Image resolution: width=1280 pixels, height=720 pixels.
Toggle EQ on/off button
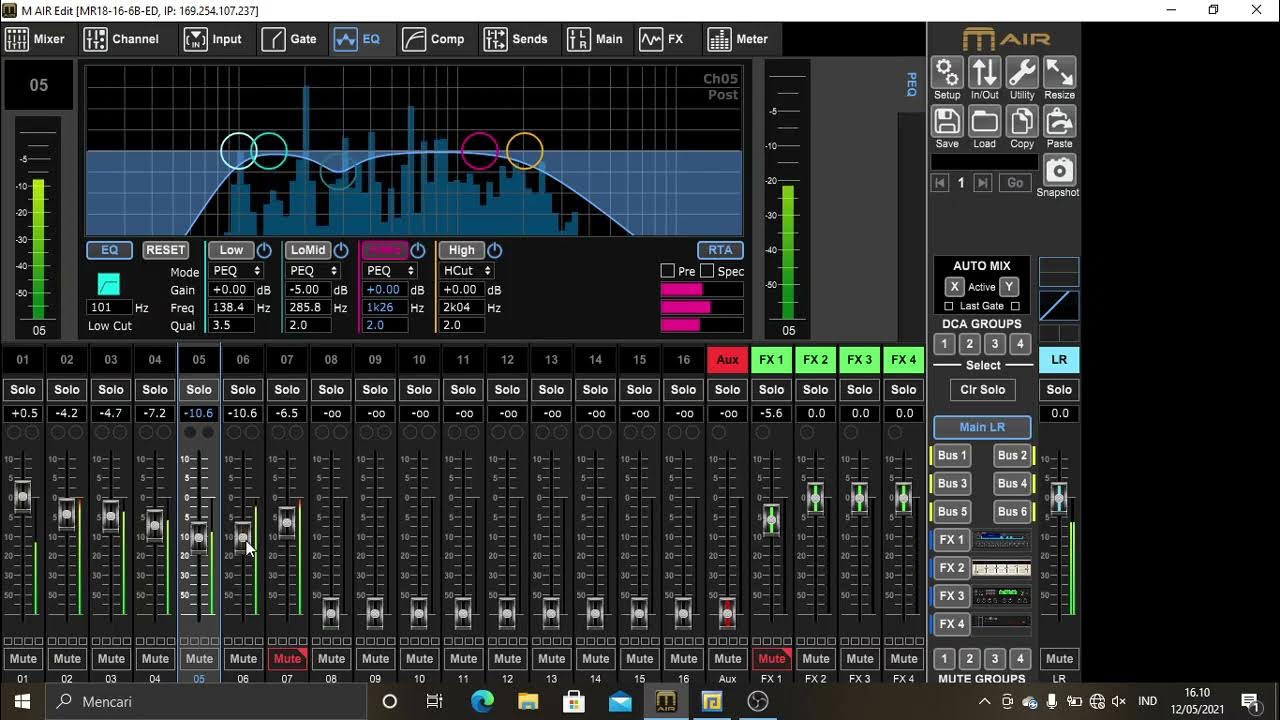109,250
